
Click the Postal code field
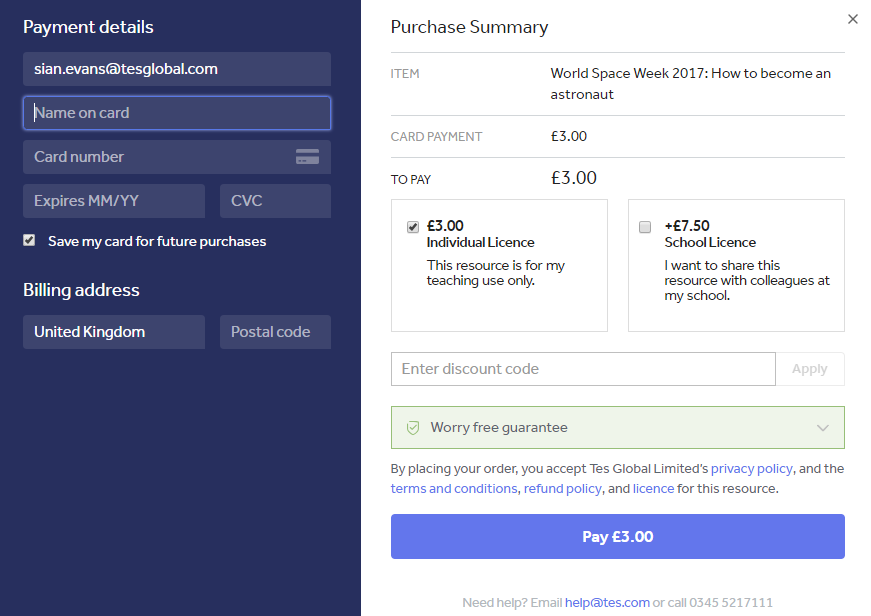point(275,332)
